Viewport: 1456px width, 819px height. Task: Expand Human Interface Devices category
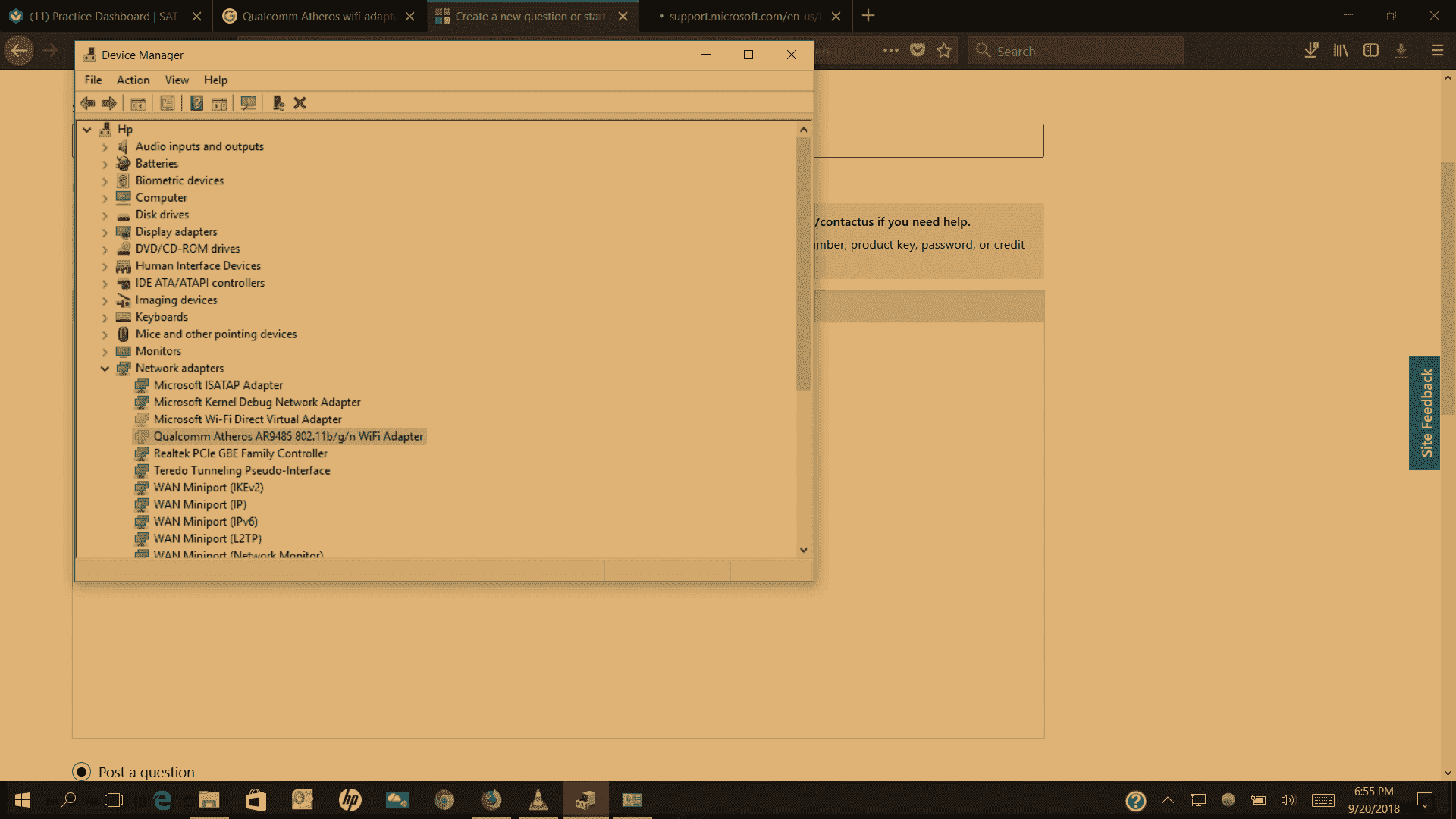[x=105, y=266]
